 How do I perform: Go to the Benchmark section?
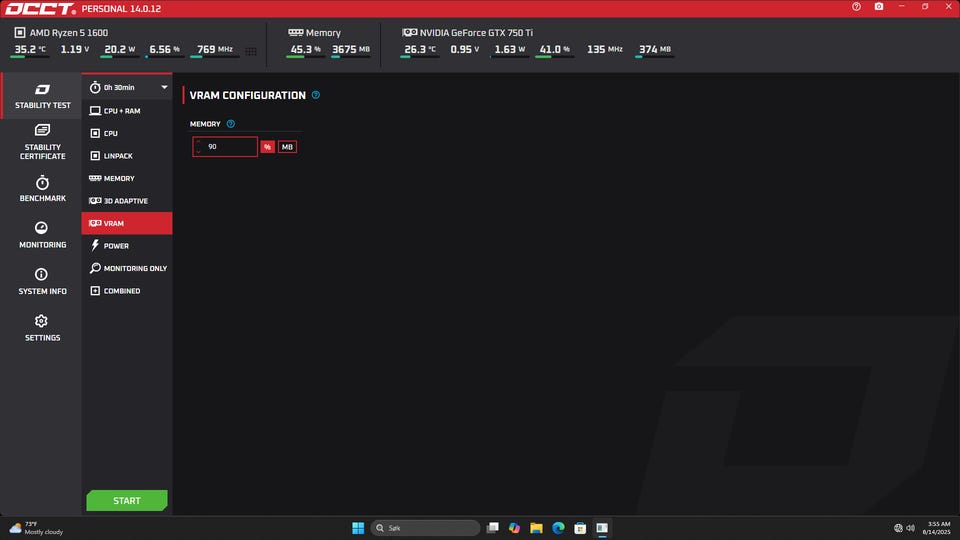point(42,189)
